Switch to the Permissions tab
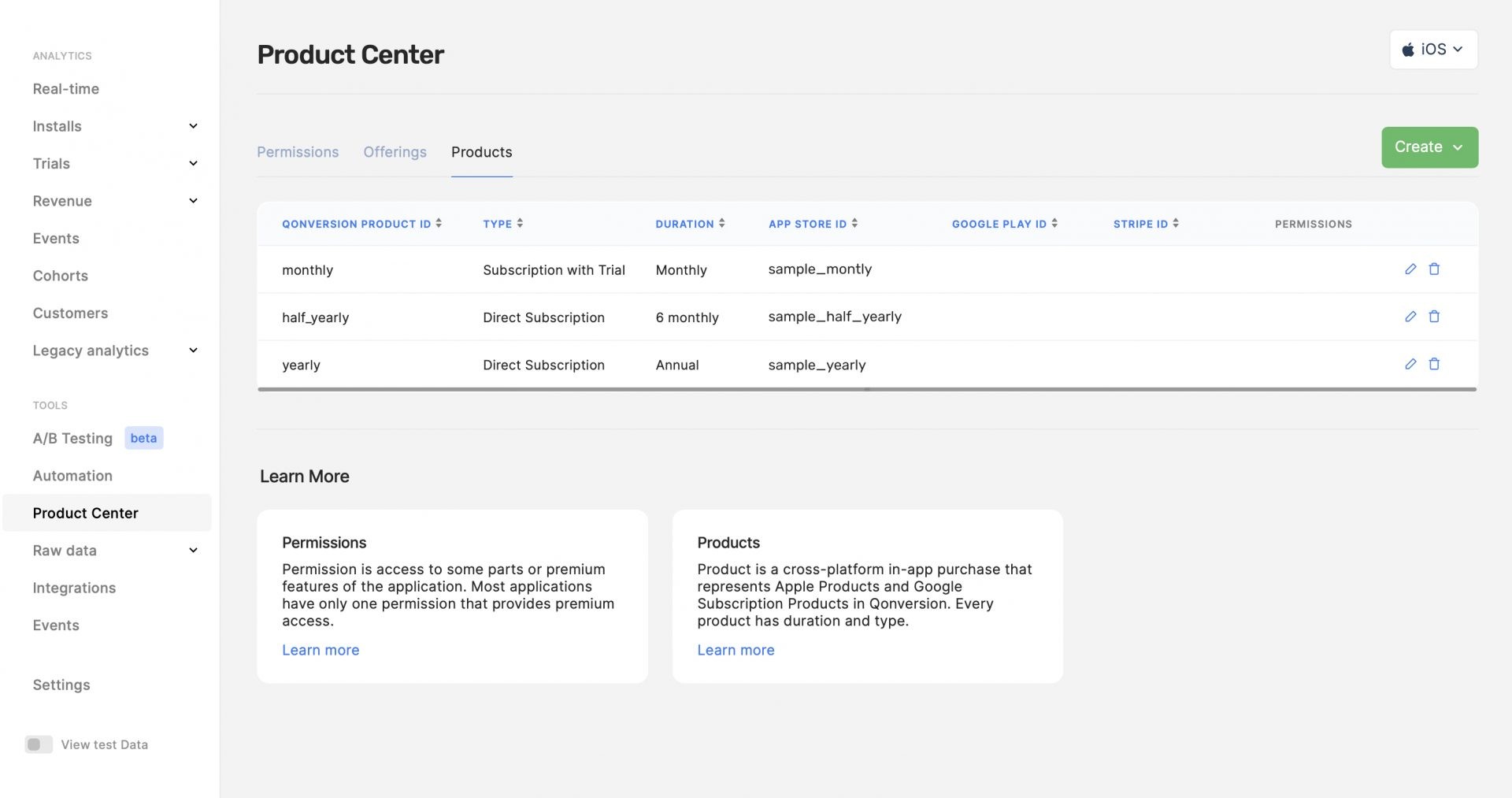 coord(298,152)
